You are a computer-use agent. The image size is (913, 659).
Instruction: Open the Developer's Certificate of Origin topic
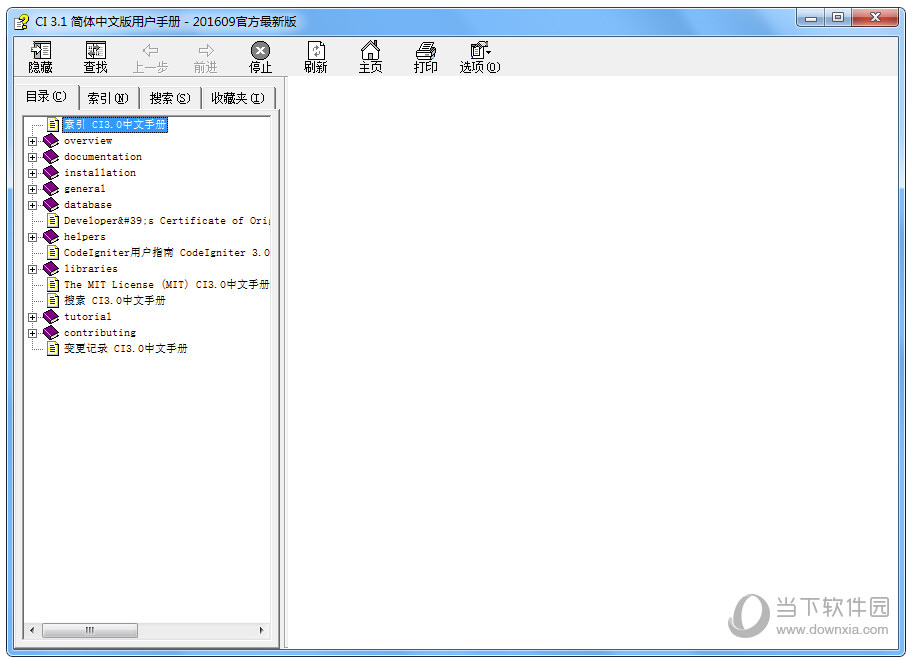[167, 221]
